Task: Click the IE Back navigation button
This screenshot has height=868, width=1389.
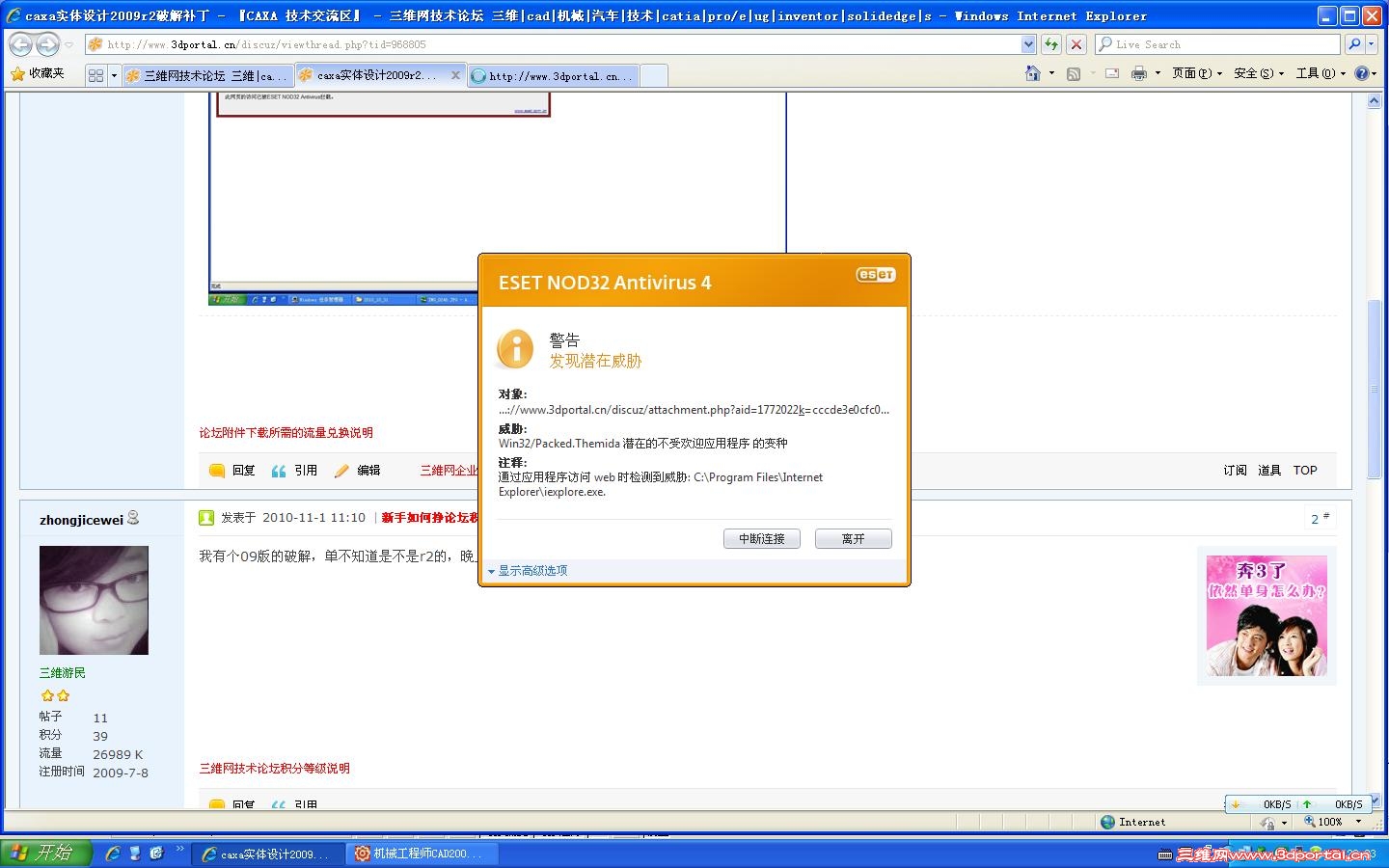Action: [20, 44]
